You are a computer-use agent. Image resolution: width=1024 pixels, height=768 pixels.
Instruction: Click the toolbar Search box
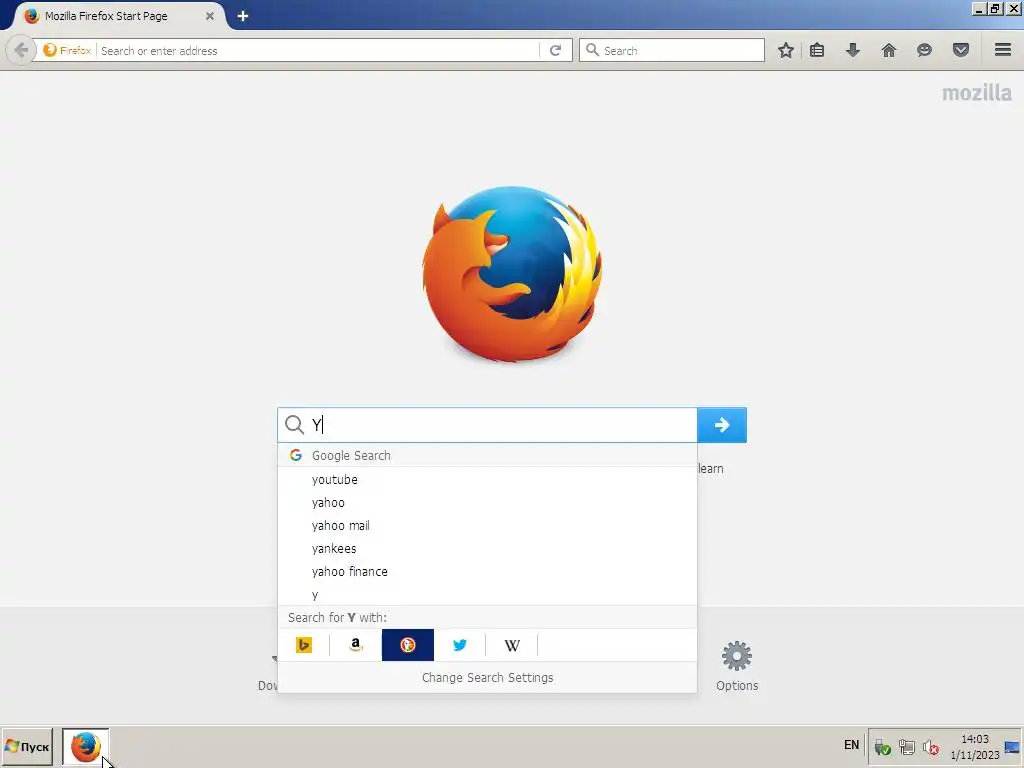pos(671,50)
